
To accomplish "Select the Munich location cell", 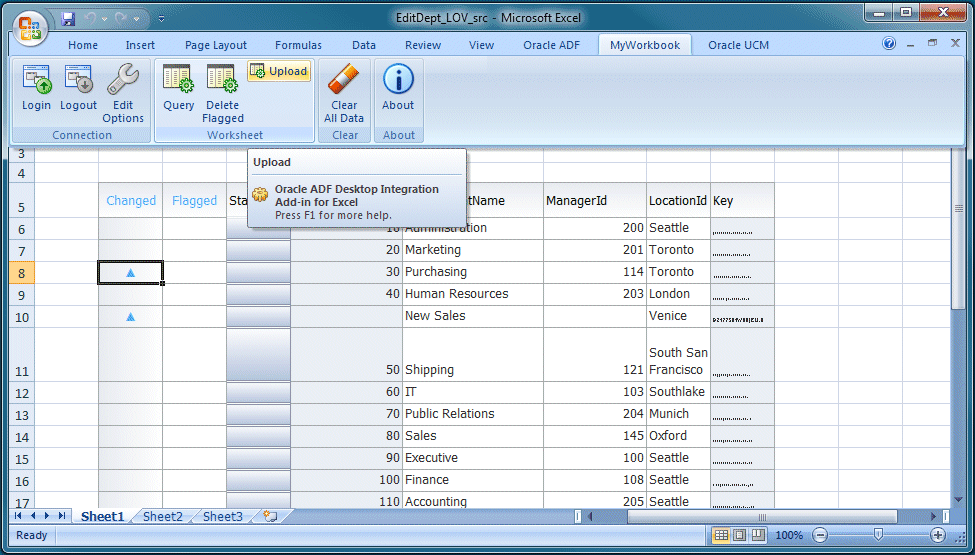I will click(x=678, y=414).
